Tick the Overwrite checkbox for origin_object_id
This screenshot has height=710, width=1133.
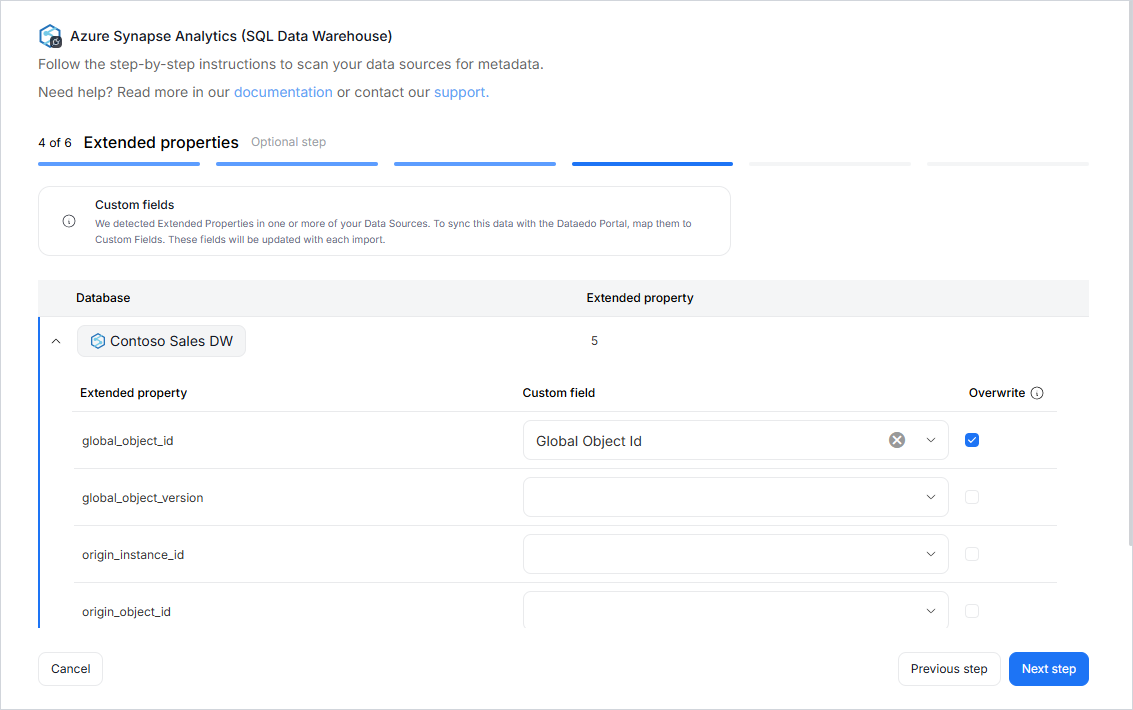[972, 611]
